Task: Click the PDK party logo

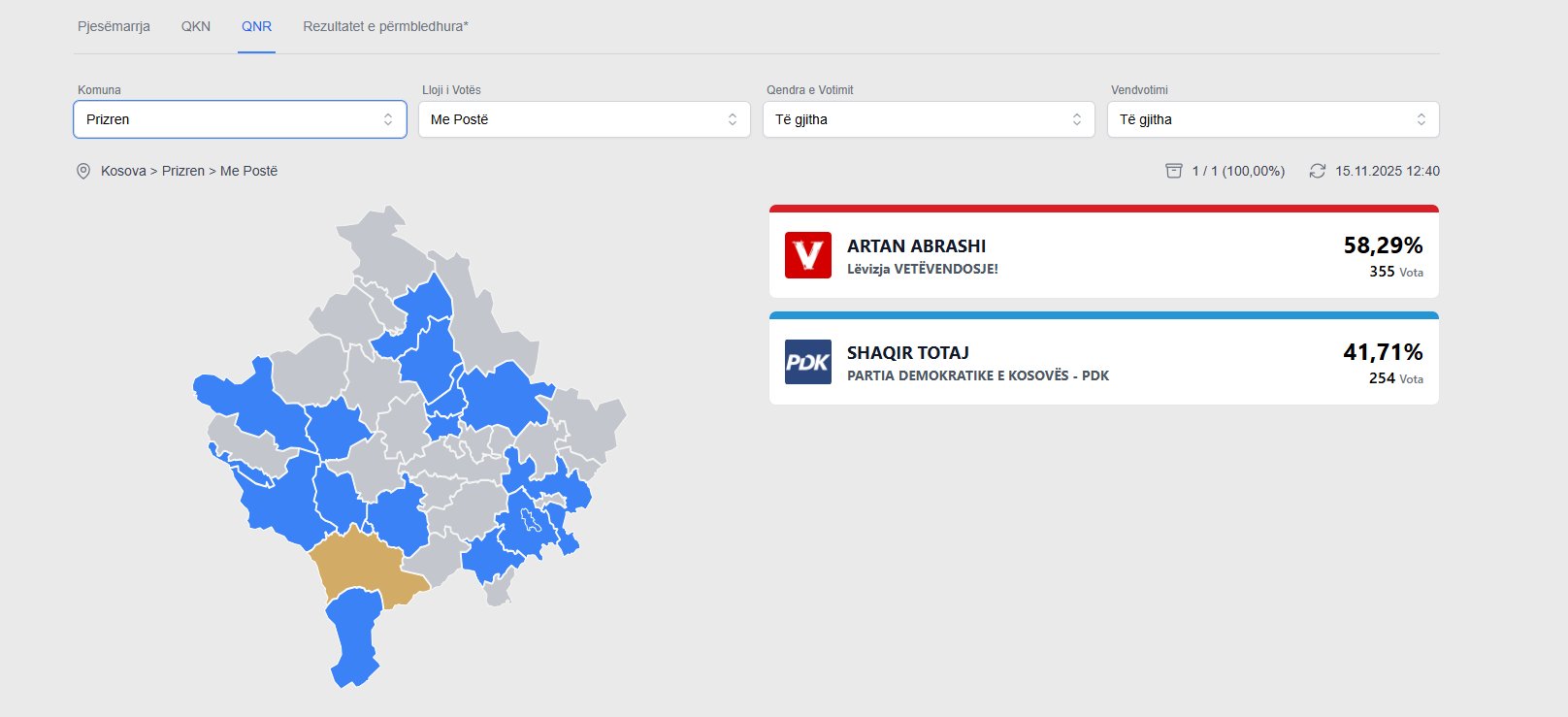Action: click(x=807, y=362)
